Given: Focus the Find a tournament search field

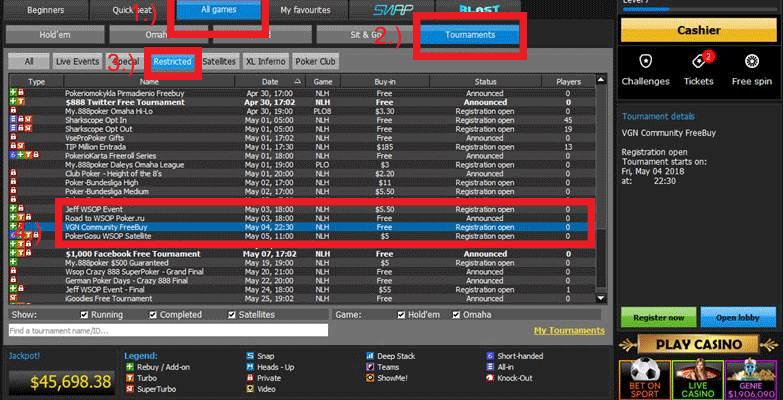Looking at the screenshot, I should [168, 331].
